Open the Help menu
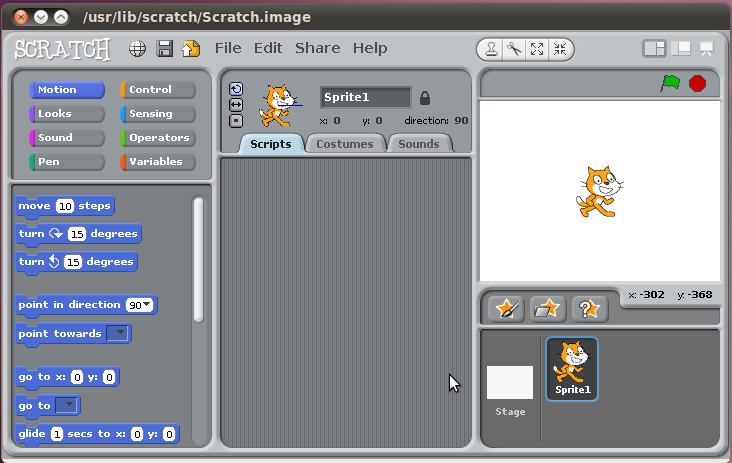 370,48
